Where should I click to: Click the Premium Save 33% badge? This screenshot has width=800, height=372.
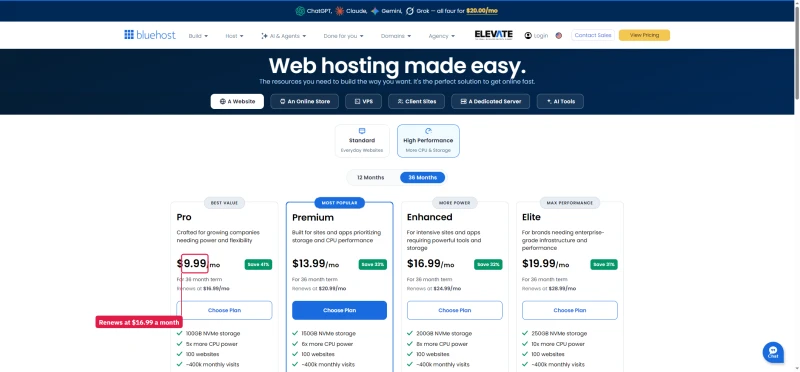pos(373,264)
